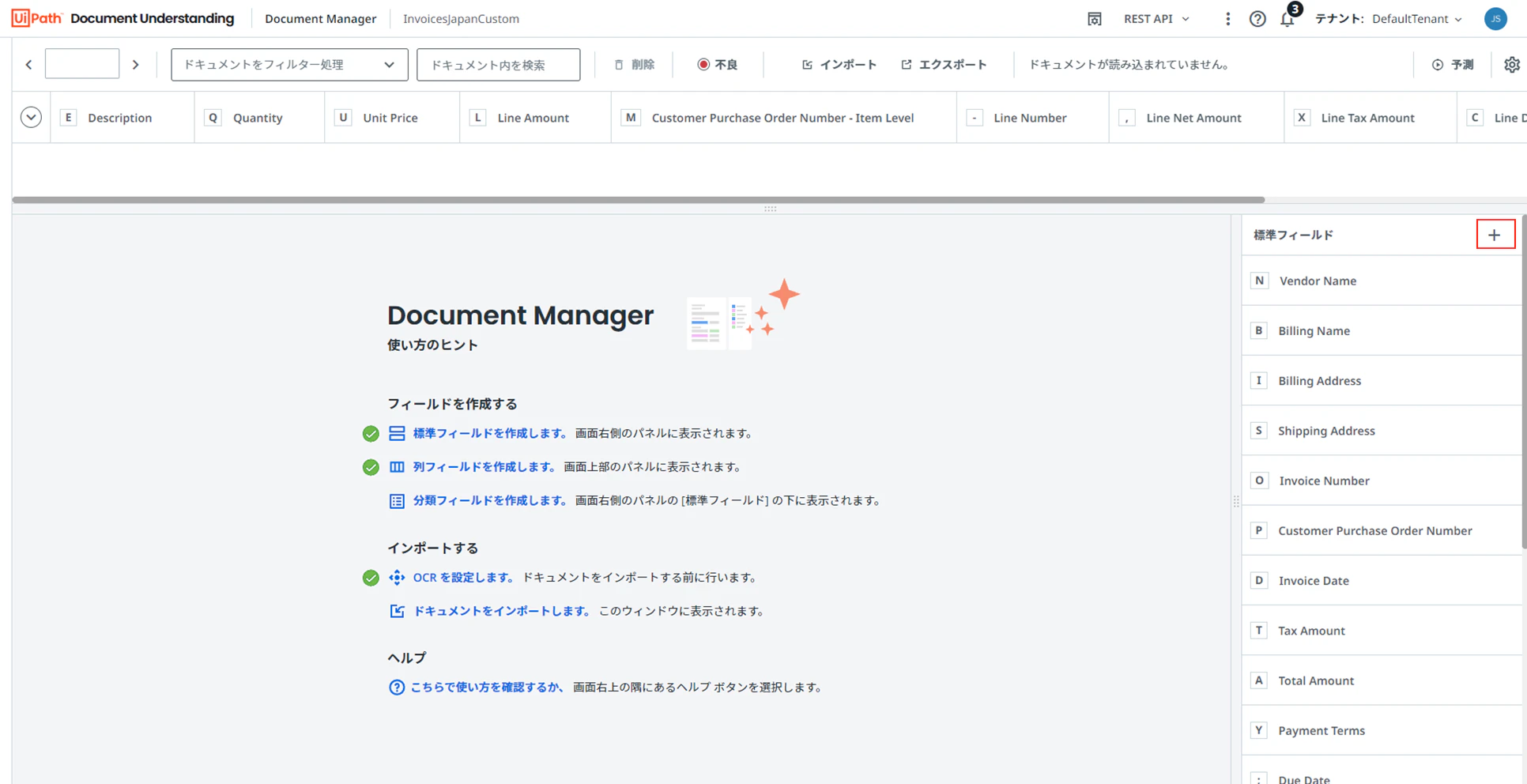This screenshot has height=784, width=1527.
Task: Go to previous document arrow
Action: pyautogui.click(x=29, y=65)
